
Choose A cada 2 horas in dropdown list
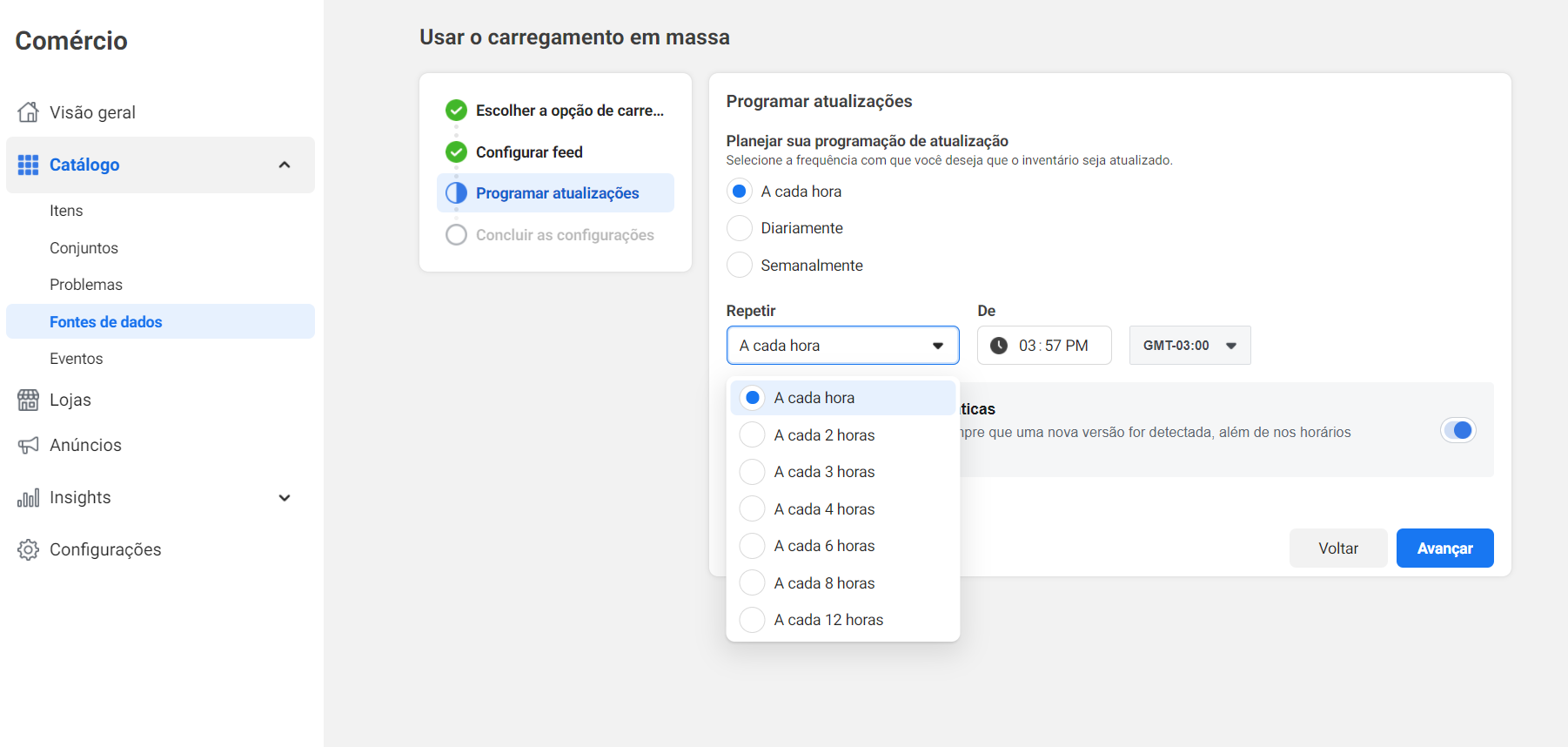(x=842, y=435)
